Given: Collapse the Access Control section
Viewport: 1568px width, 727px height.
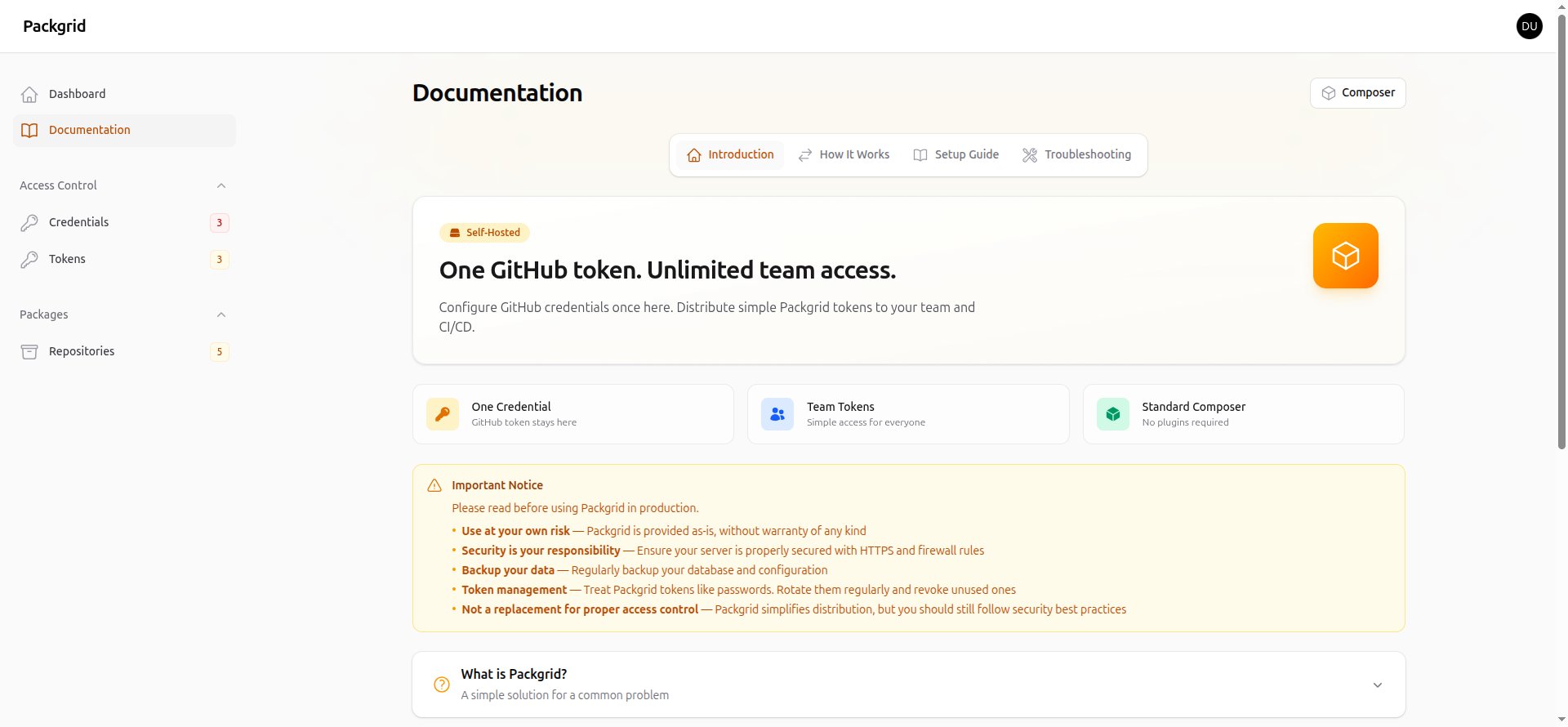Looking at the screenshot, I should click(x=221, y=185).
